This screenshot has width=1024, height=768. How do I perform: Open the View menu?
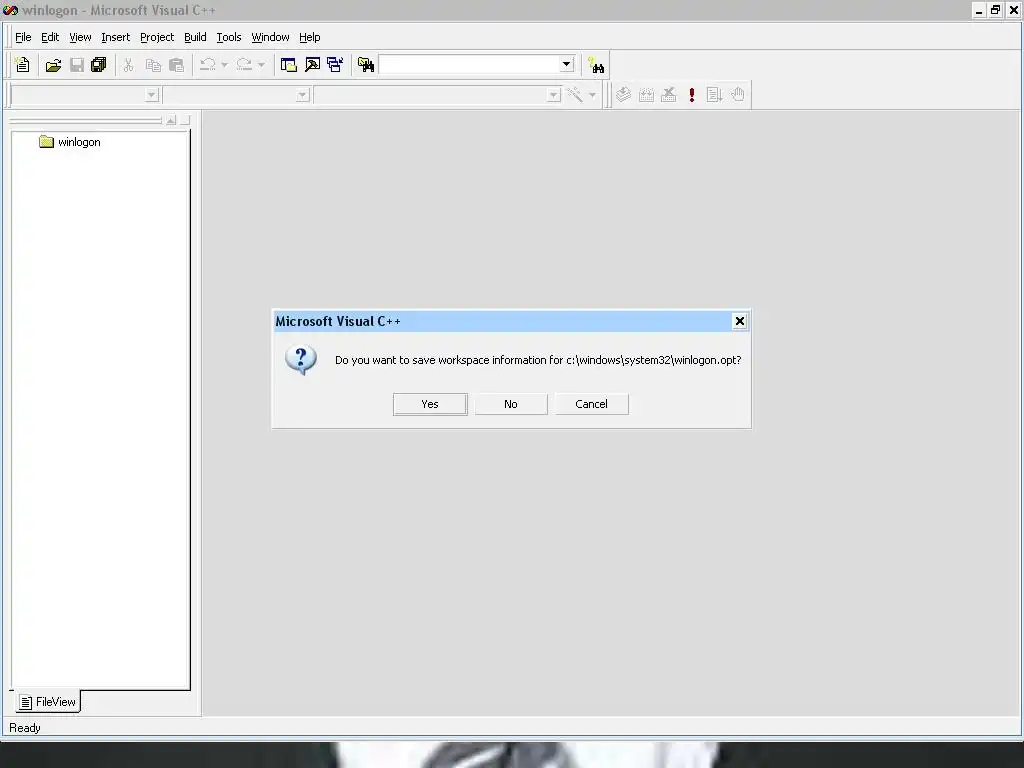click(80, 37)
